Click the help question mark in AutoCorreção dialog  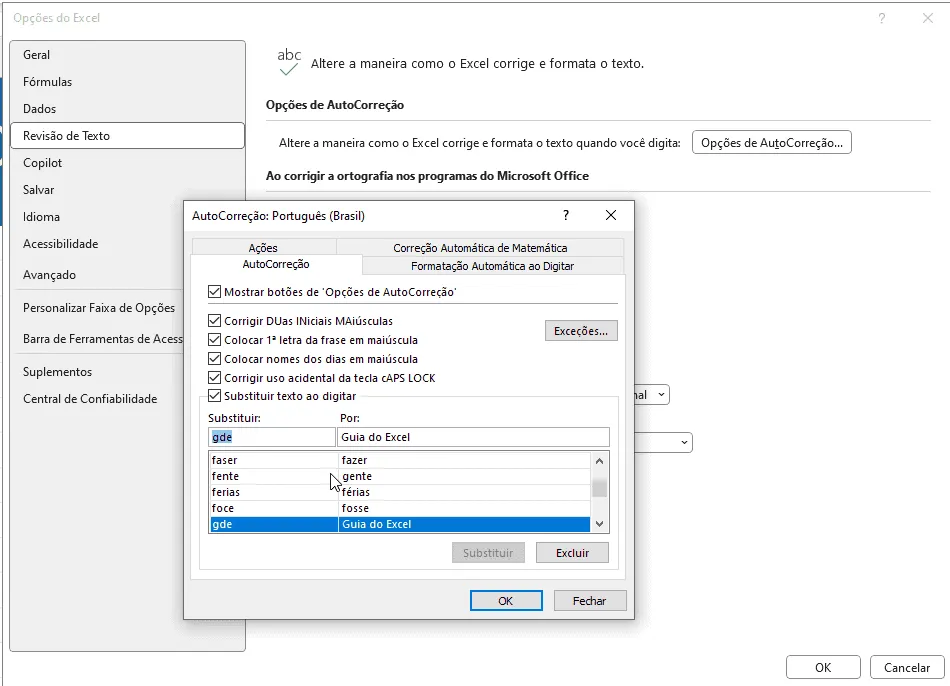(566, 215)
